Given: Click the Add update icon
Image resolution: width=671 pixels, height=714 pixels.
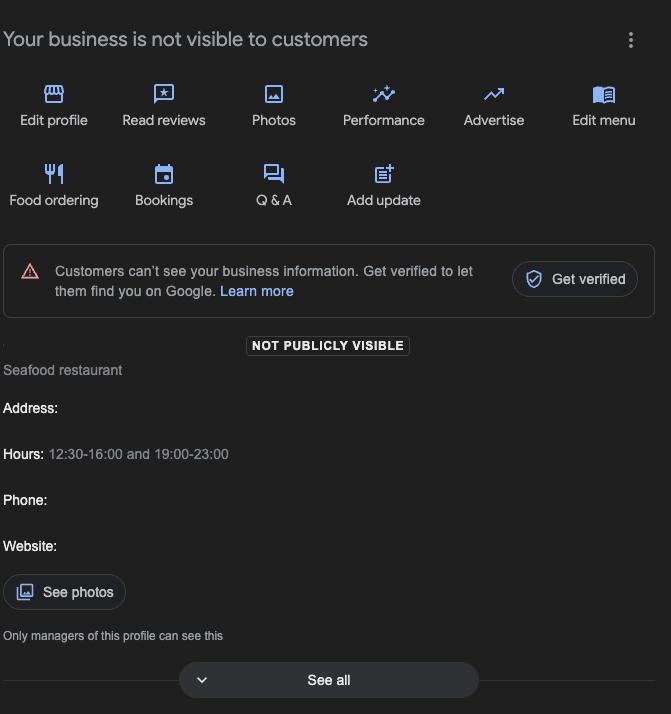Looking at the screenshot, I should [384, 174].
